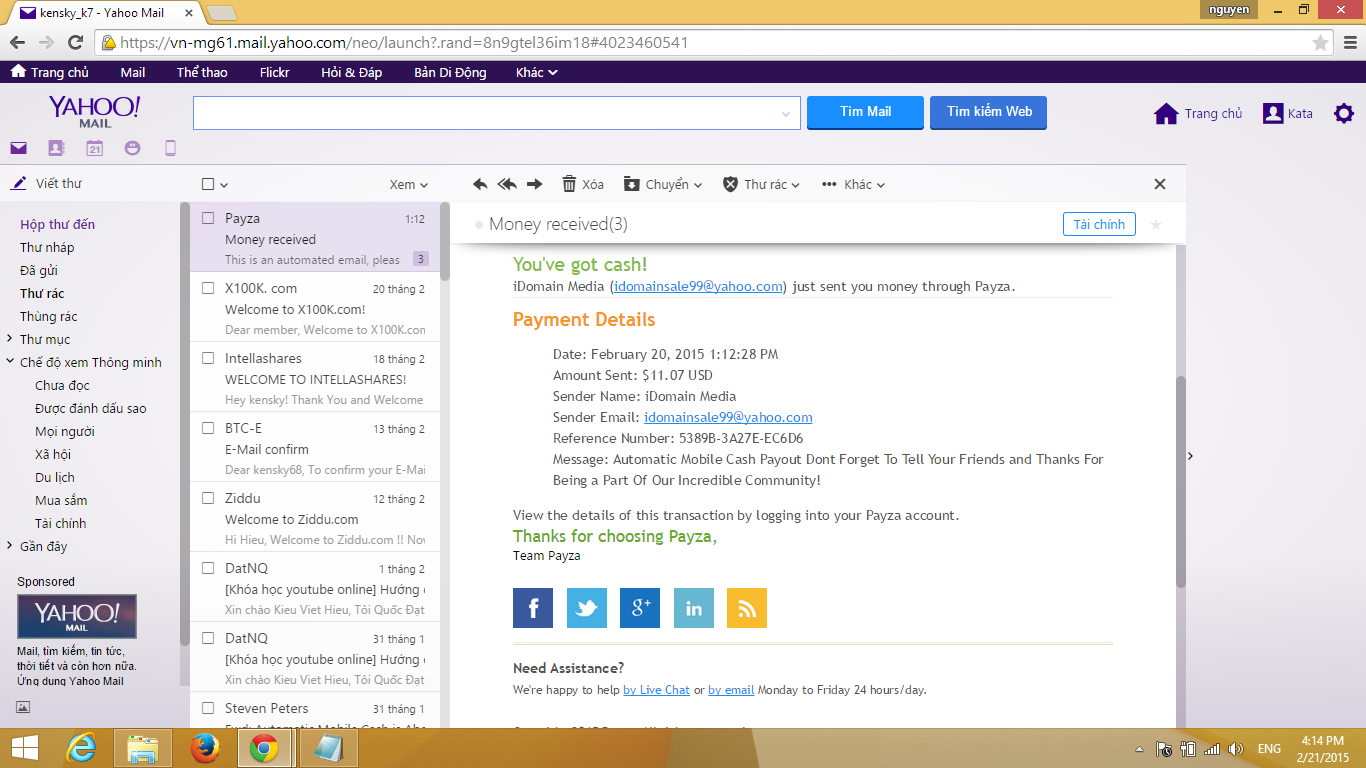Open the Xem view dropdown
This screenshot has height=768, width=1366.
409,184
